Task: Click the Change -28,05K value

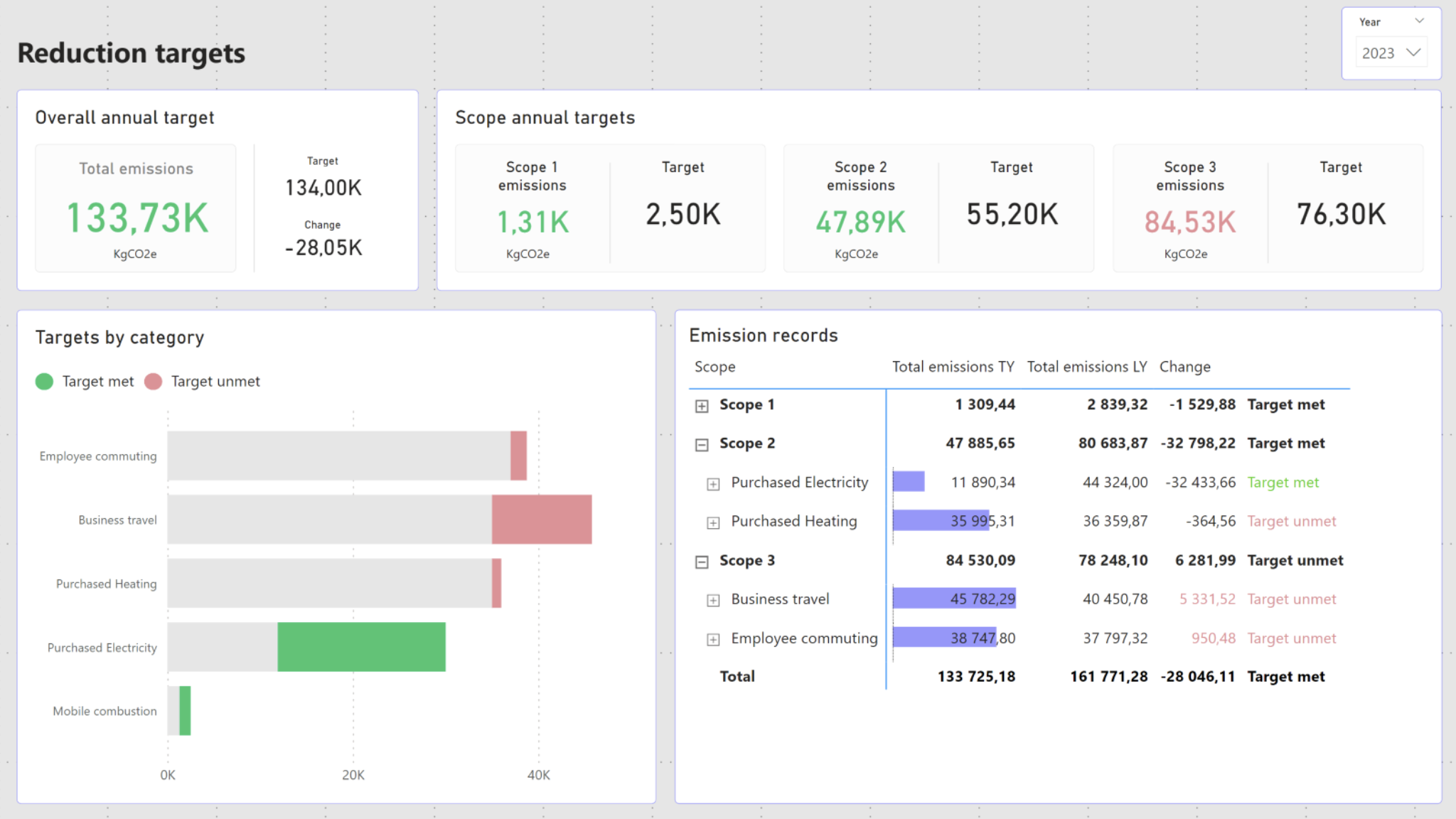Action: [x=323, y=247]
